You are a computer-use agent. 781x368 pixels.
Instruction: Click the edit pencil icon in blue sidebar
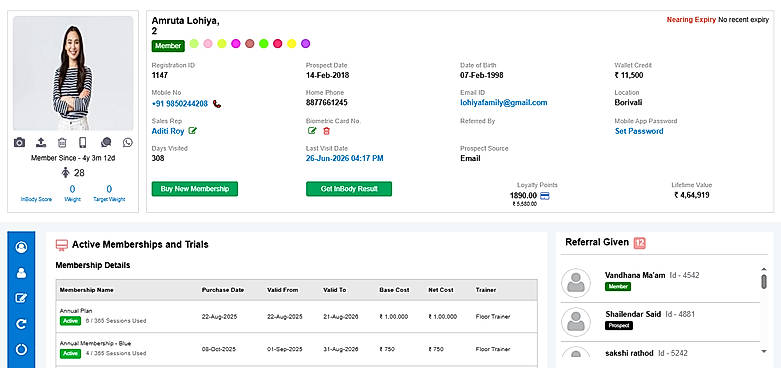pos(21,298)
